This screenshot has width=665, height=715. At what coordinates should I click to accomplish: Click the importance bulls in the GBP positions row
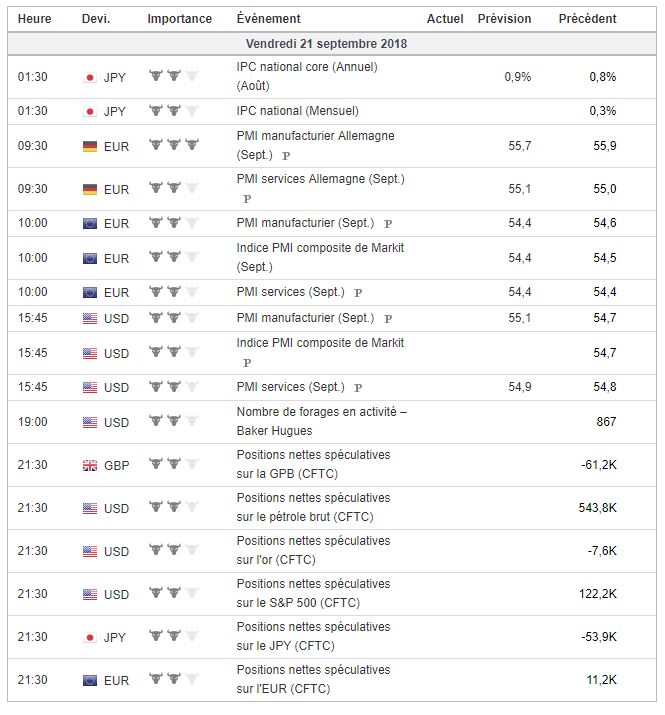[x=173, y=465]
